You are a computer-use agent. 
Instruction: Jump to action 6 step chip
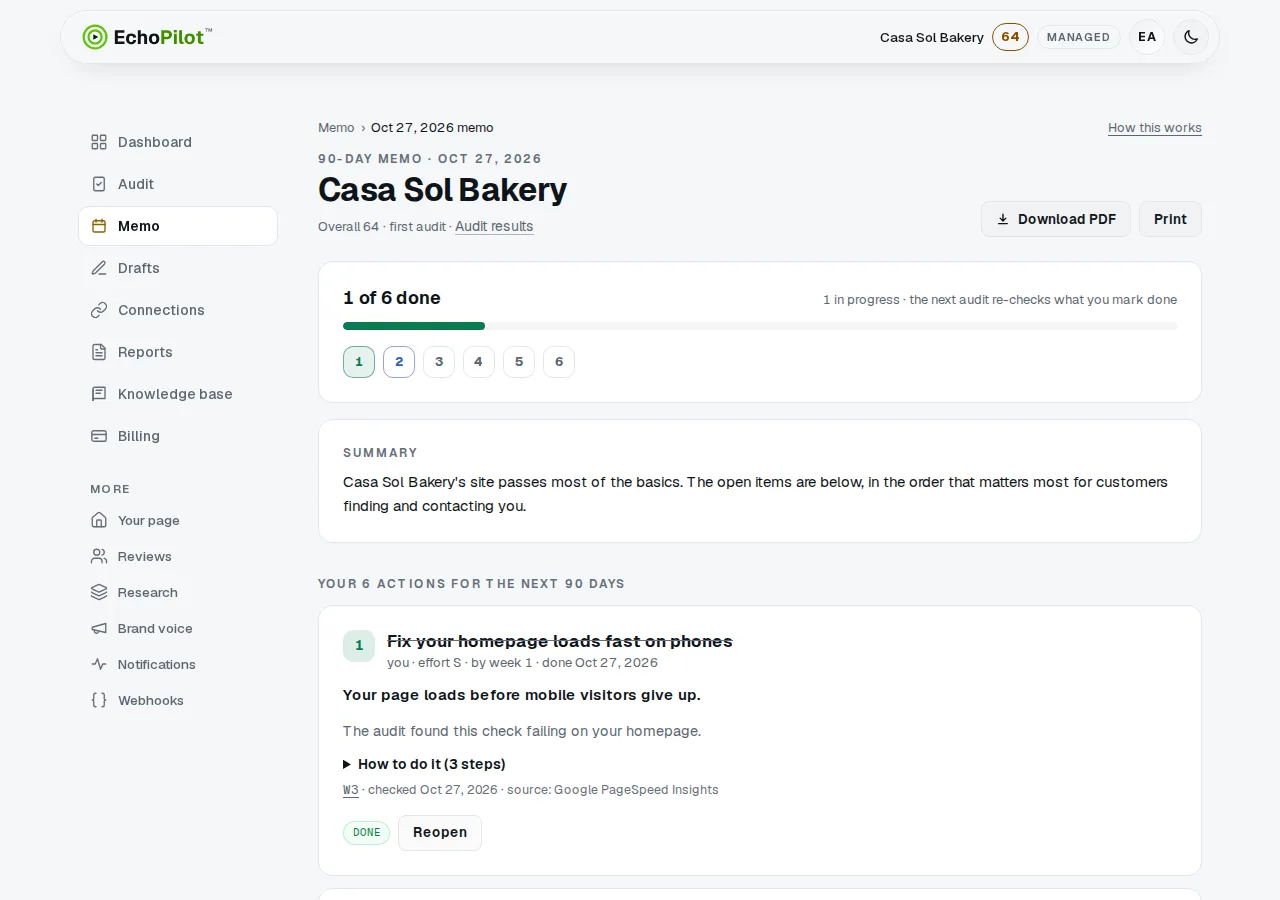(x=559, y=362)
